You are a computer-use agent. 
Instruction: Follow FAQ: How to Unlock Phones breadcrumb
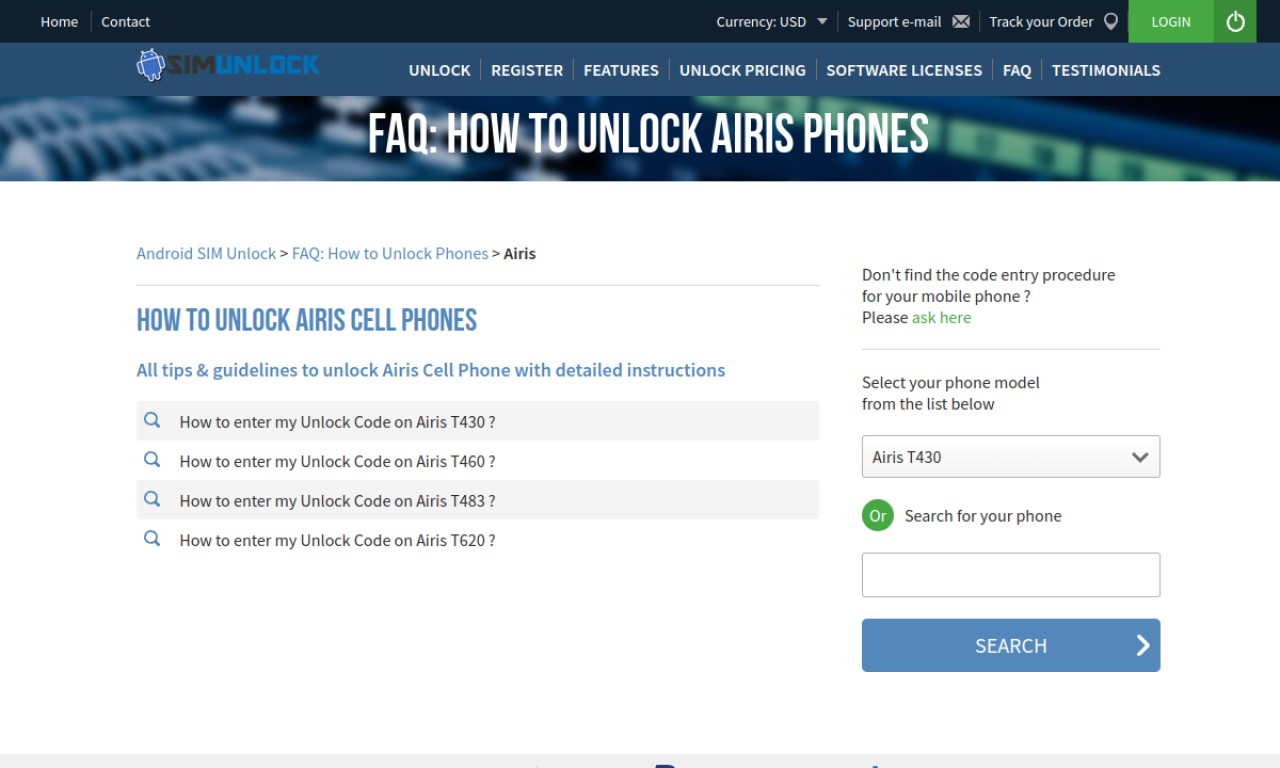[390, 253]
